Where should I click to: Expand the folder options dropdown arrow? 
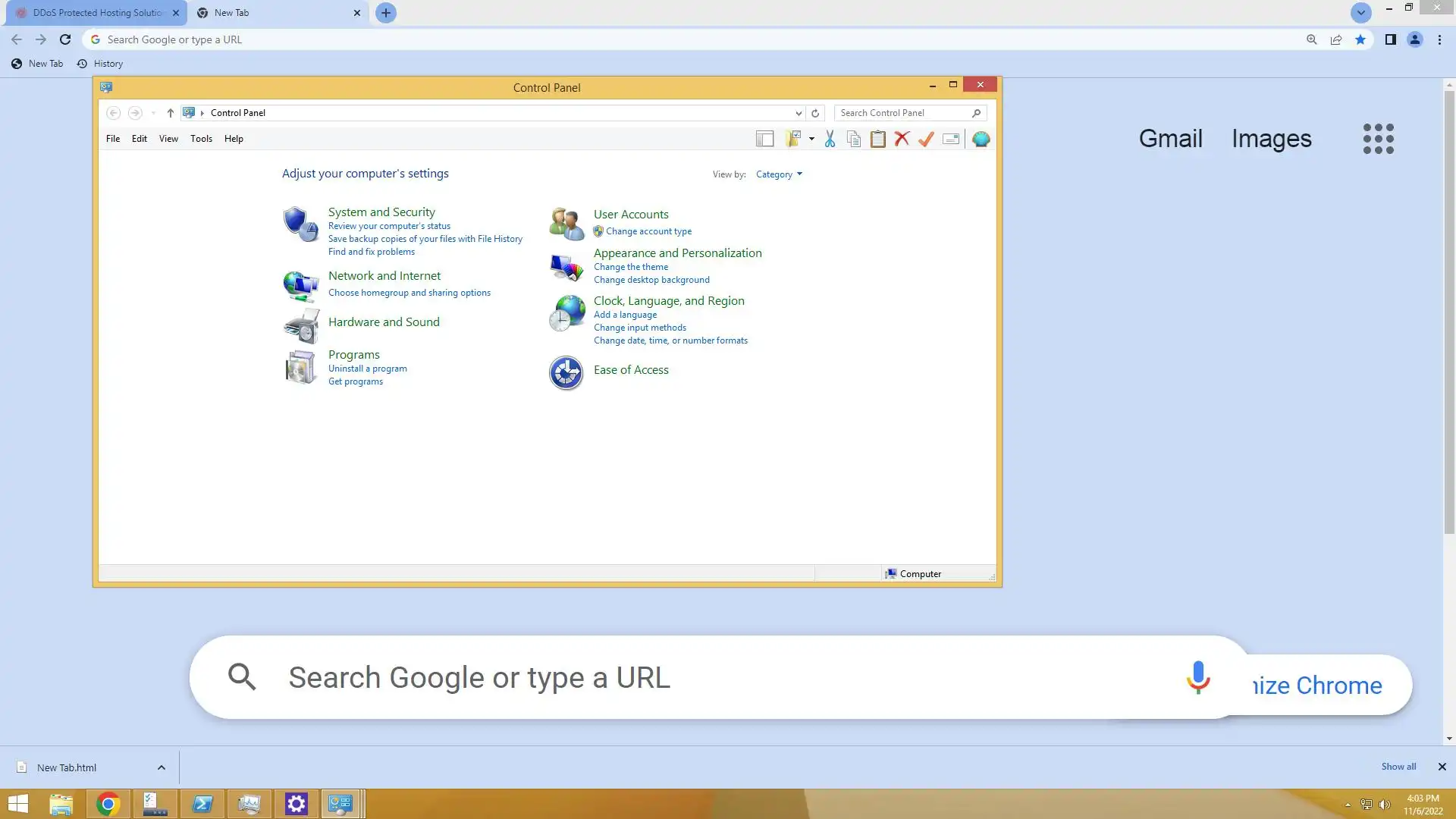click(811, 139)
